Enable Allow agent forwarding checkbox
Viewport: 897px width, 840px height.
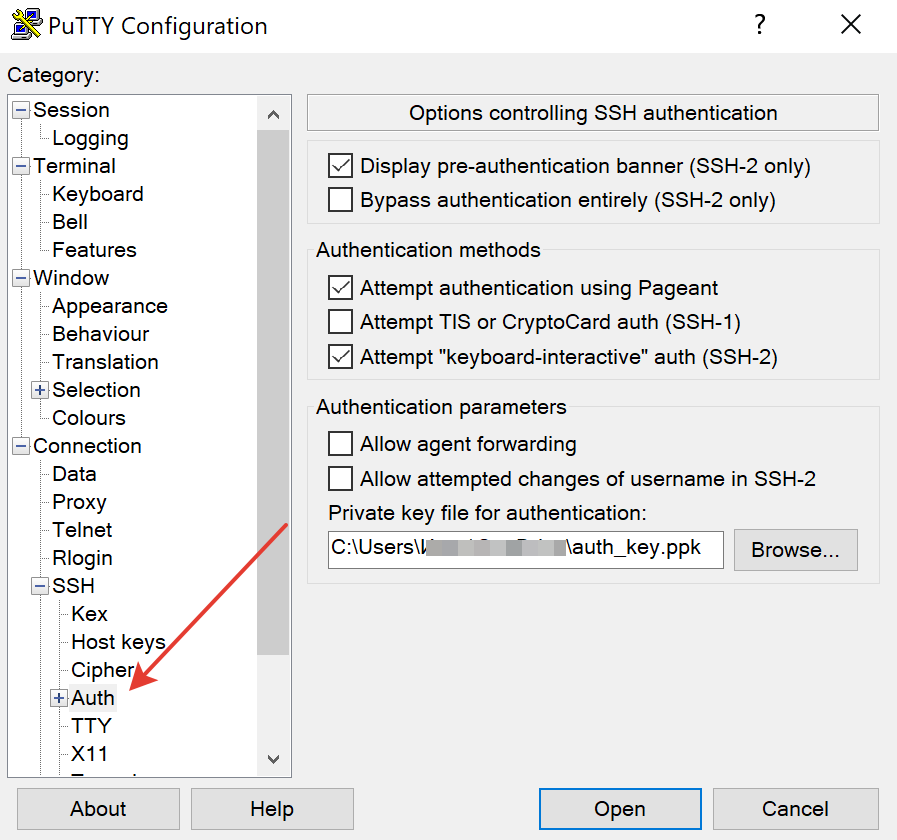tap(341, 444)
